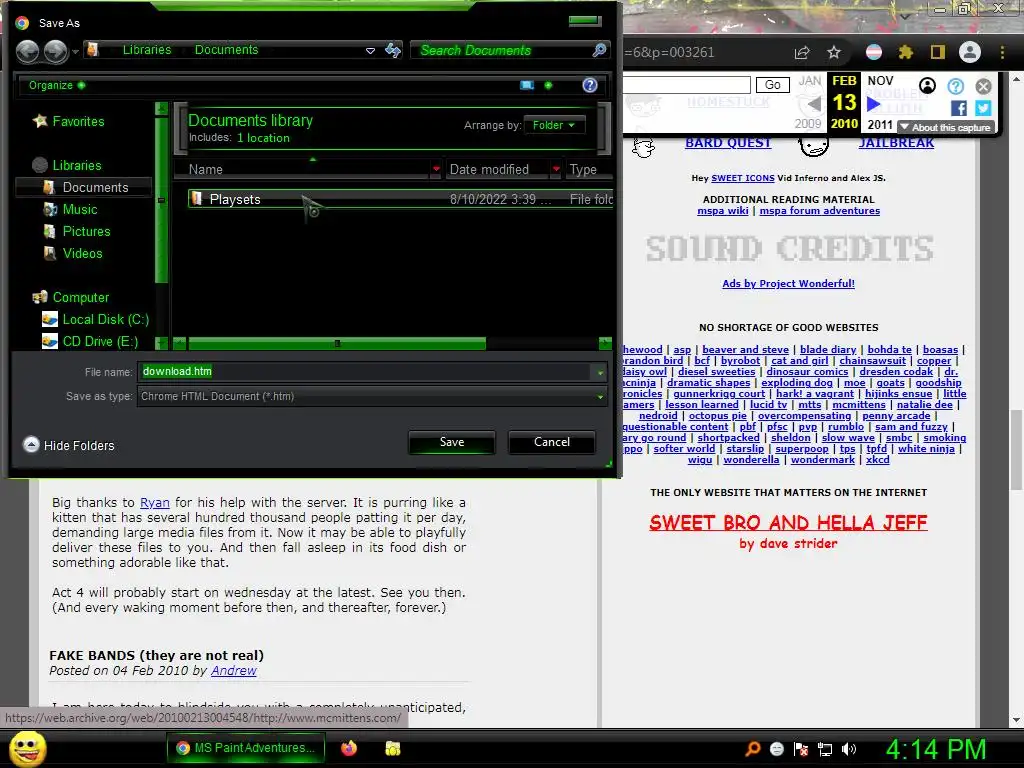1024x768 pixels.
Task: Open the File name history dropdown
Action: click(600, 372)
